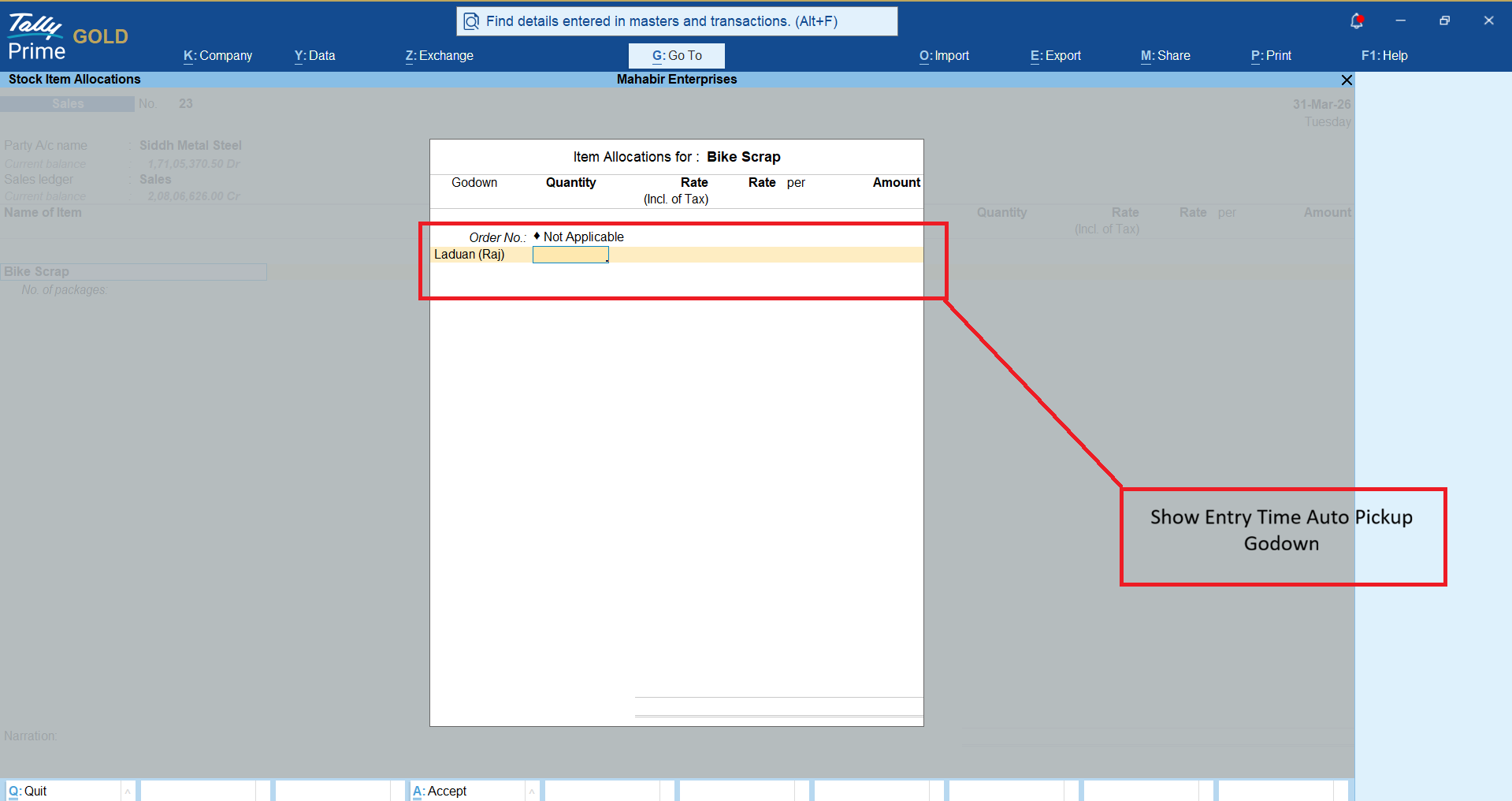Open the Import menu
Image resolution: width=1512 pixels, height=801 pixels.
(x=944, y=56)
